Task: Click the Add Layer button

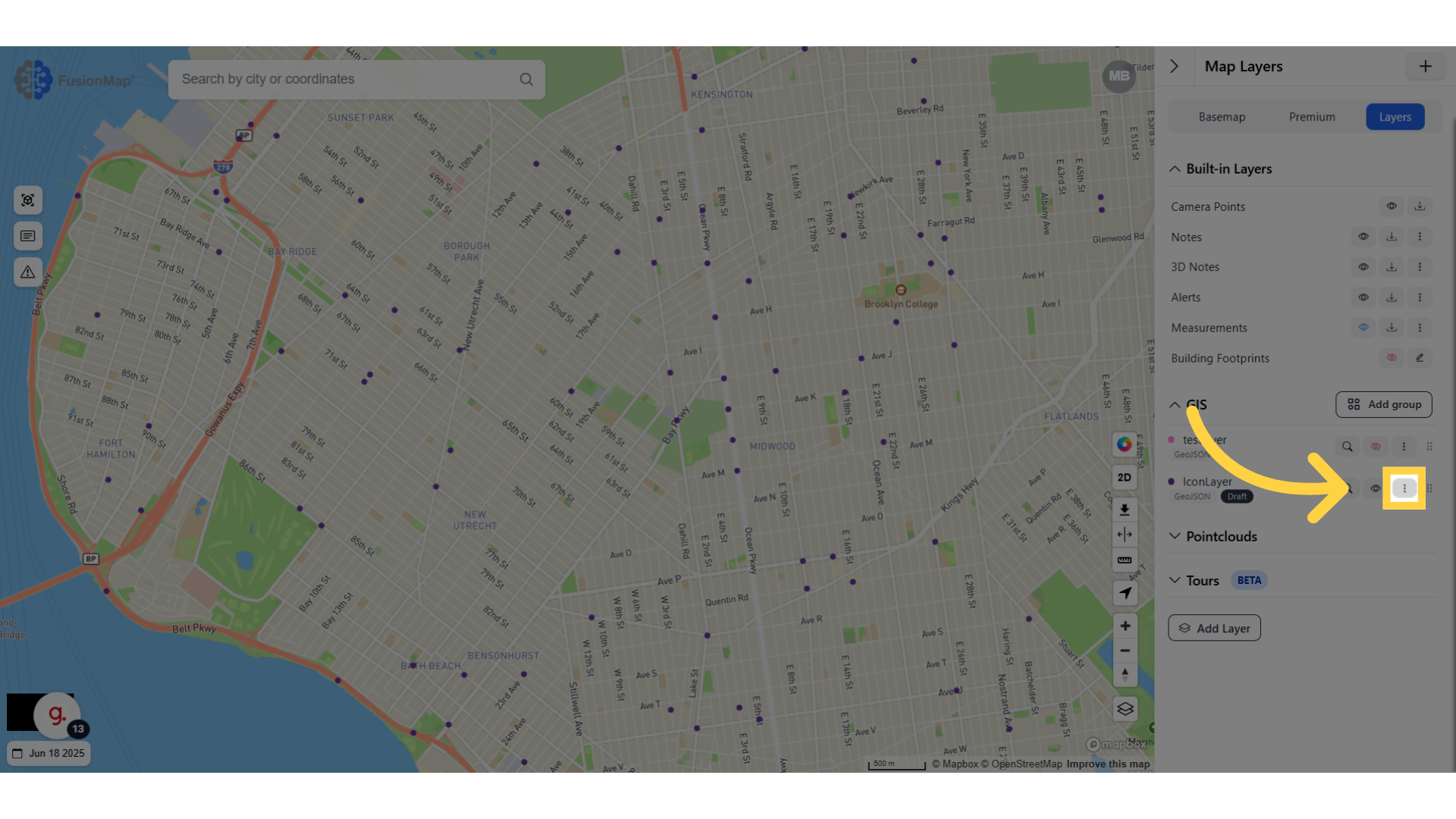Action: 1214,628
